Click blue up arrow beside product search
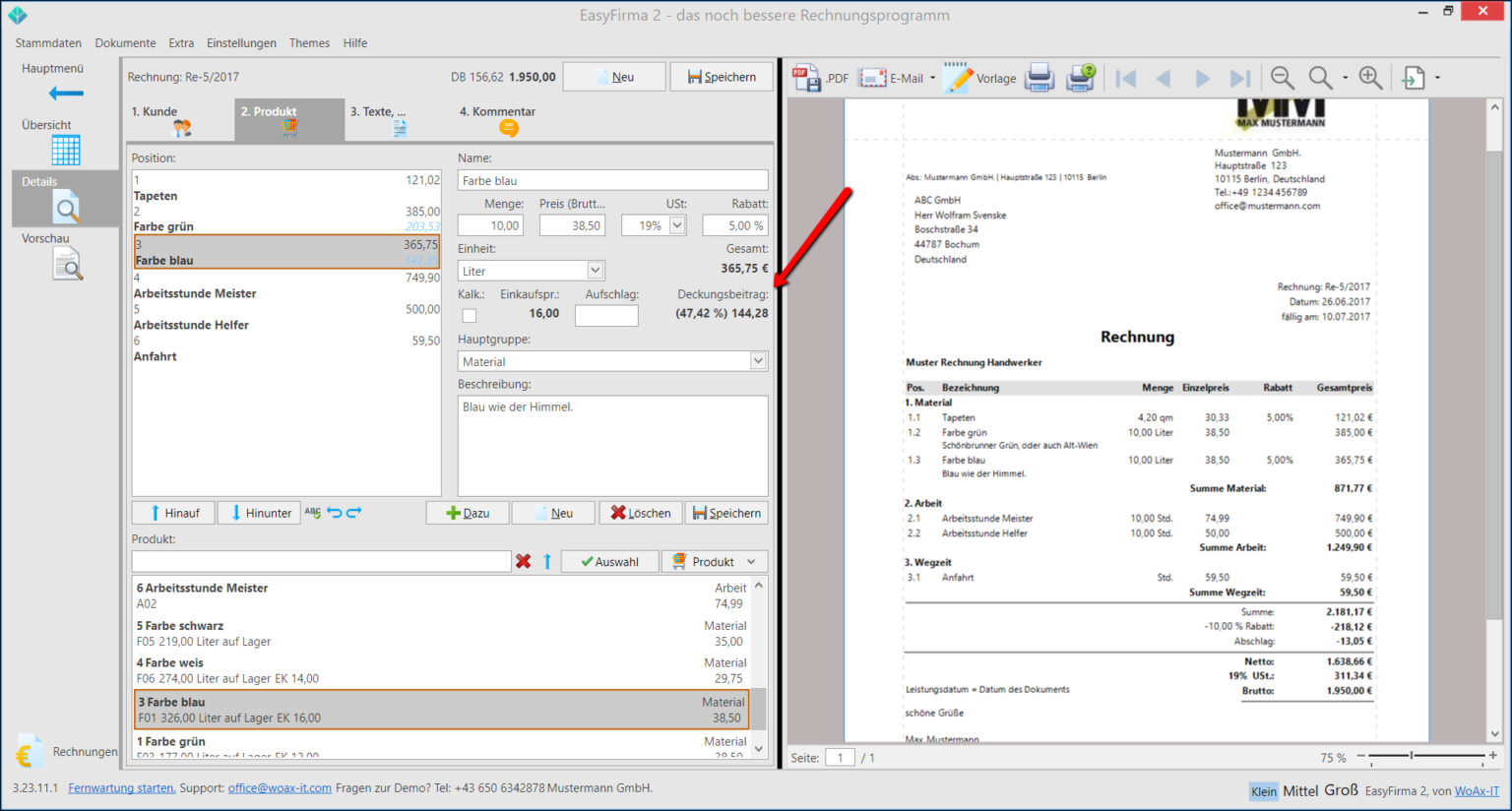 point(547,561)
